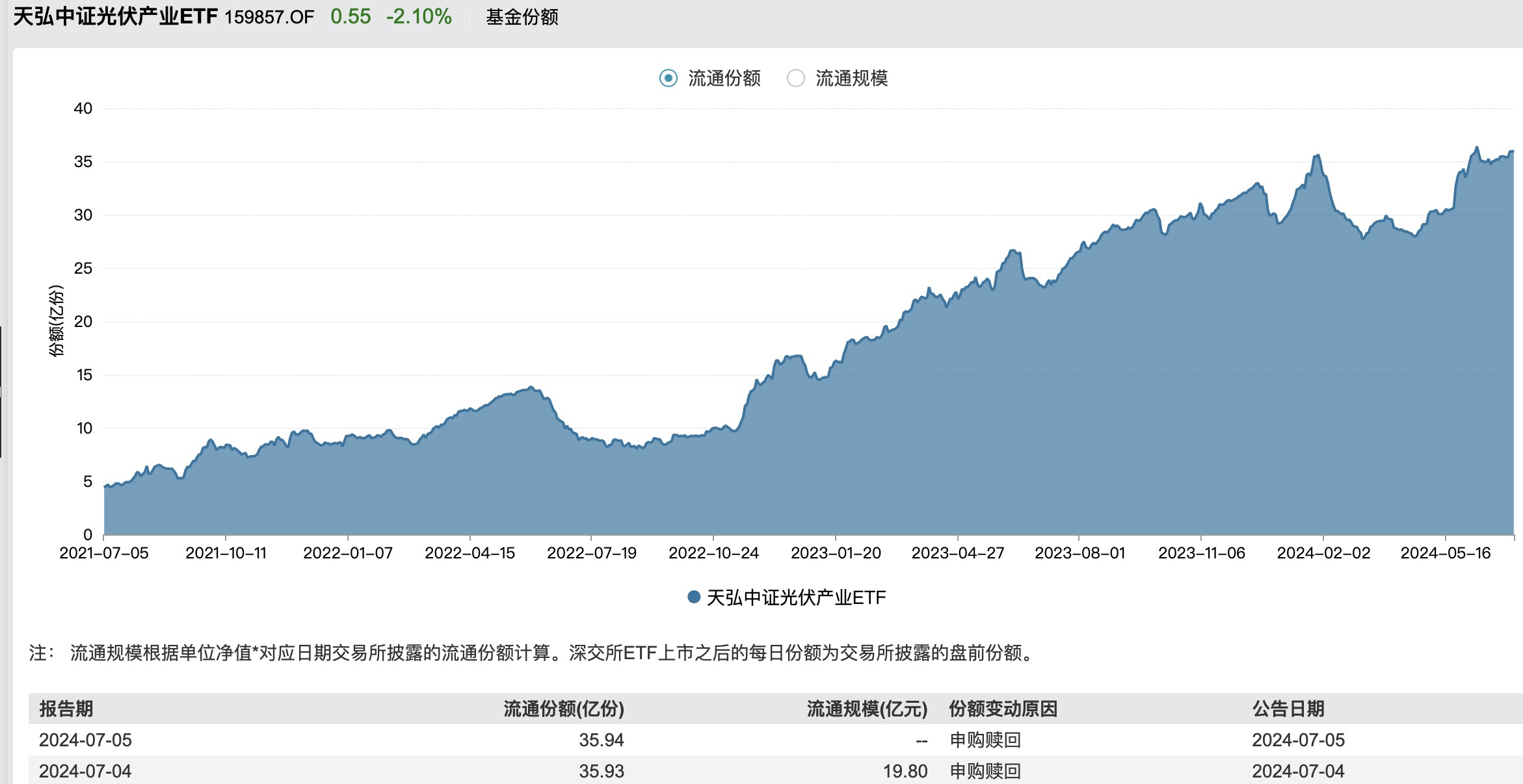Click x-axis date label 2022-10-24
1523x784 pixels.
pyautogui.click(x=714, y=553)
